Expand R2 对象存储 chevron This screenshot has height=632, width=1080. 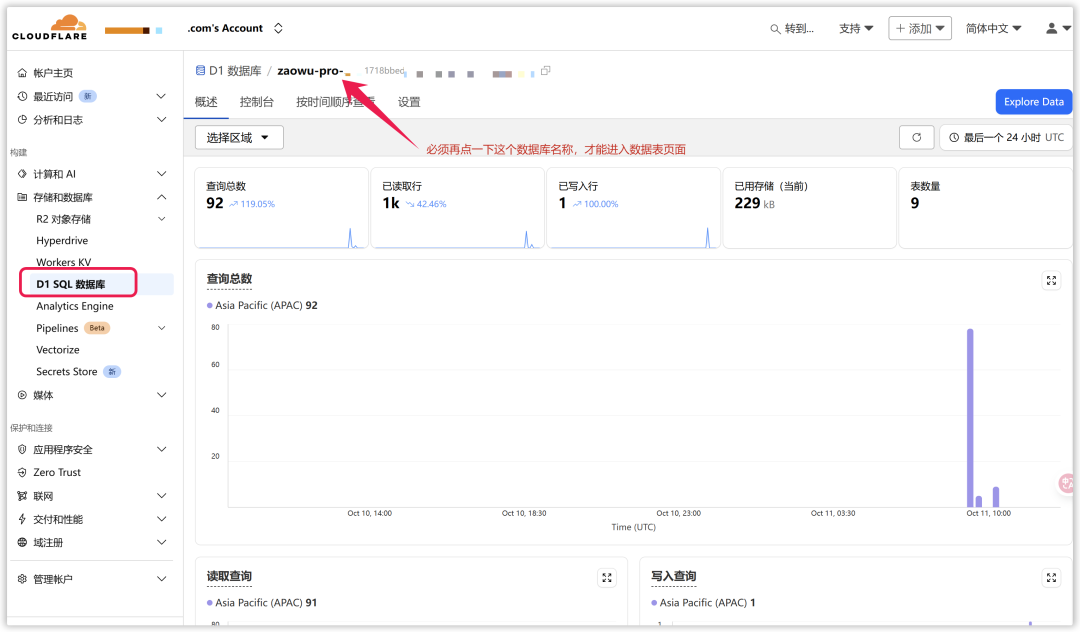[161, 220]
